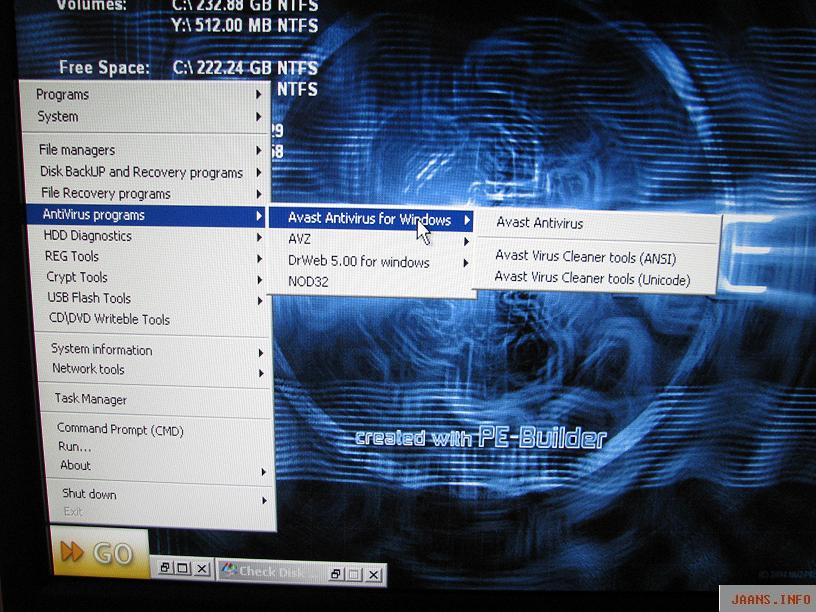The image size is (816, 612).
Task: Expand the System submenu arrow
Action: (258, 117)
